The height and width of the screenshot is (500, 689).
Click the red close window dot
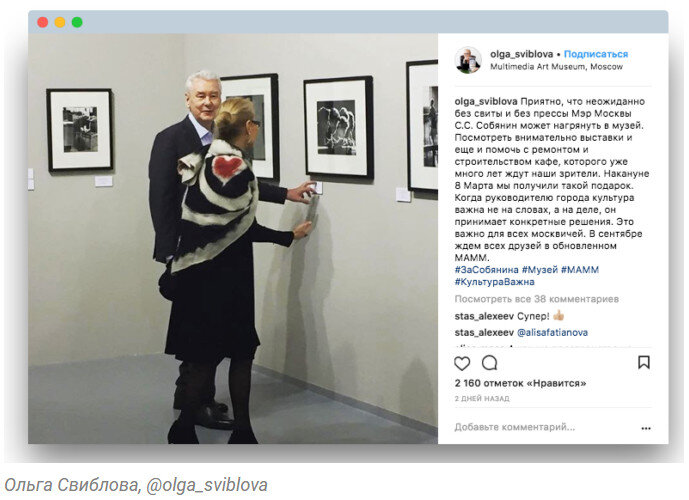point(43,22)
